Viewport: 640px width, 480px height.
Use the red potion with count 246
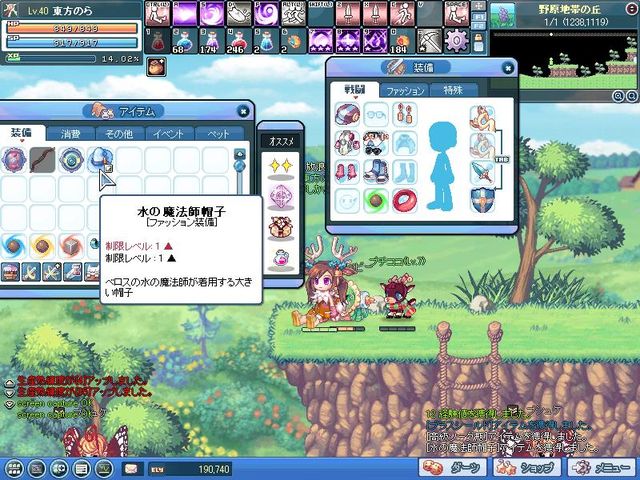[x=239, y=41]
